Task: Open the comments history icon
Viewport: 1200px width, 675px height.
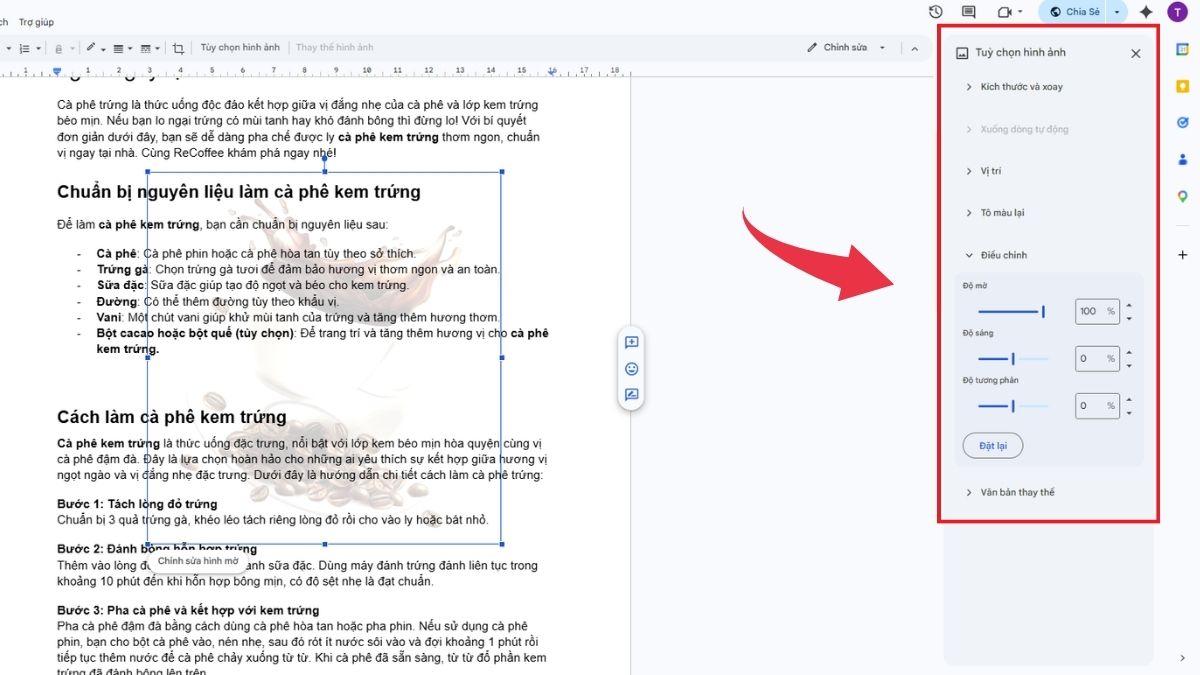Action: click(969, 12)
